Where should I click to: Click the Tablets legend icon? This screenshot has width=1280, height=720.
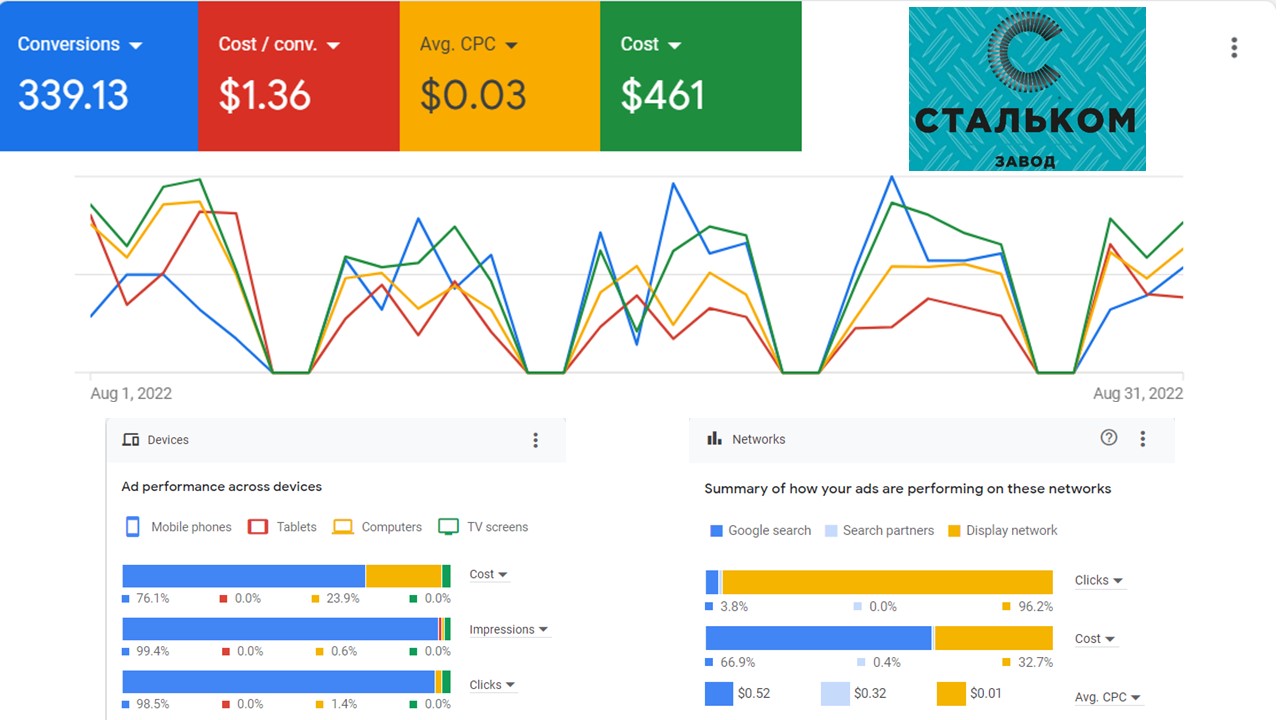click(258, 527)
